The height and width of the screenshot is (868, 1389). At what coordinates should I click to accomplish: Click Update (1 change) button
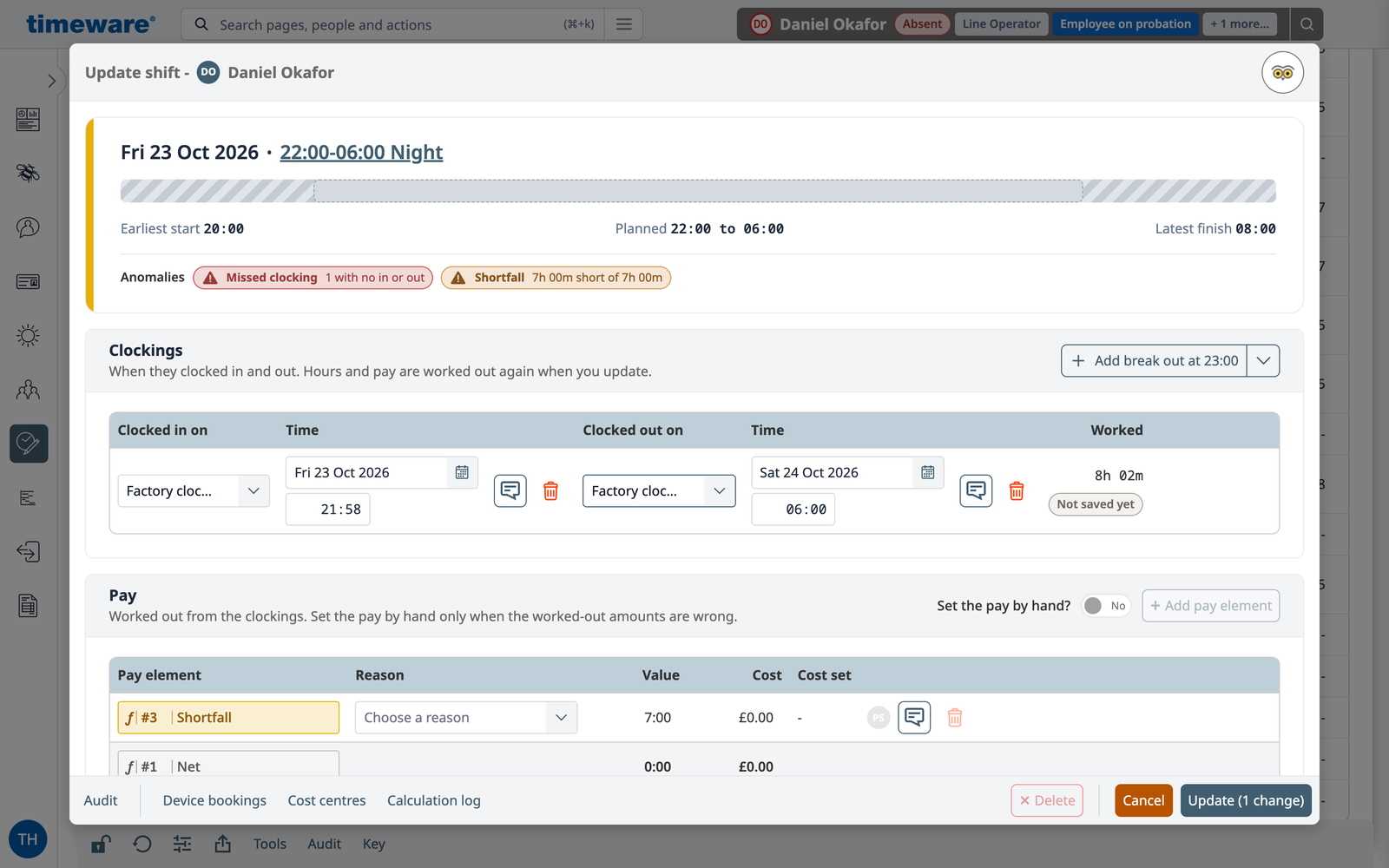point(1246,800)
